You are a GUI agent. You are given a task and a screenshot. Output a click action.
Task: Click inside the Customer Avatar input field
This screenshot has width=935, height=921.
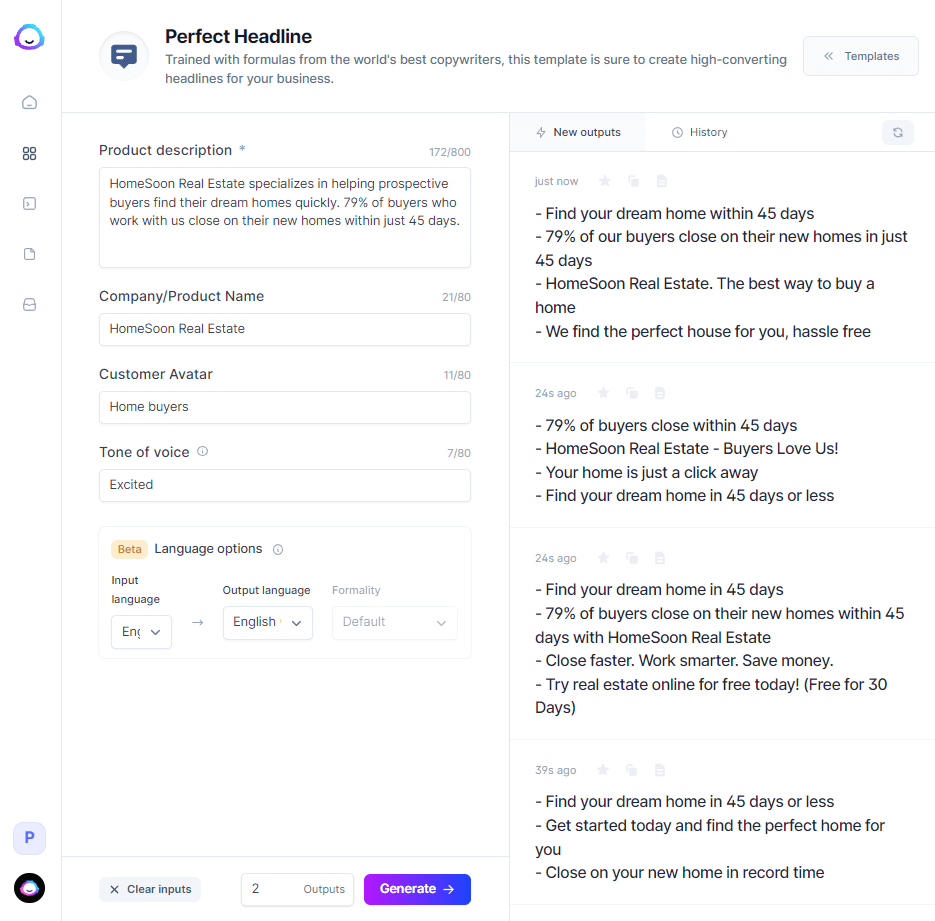[x=284, y=407]
